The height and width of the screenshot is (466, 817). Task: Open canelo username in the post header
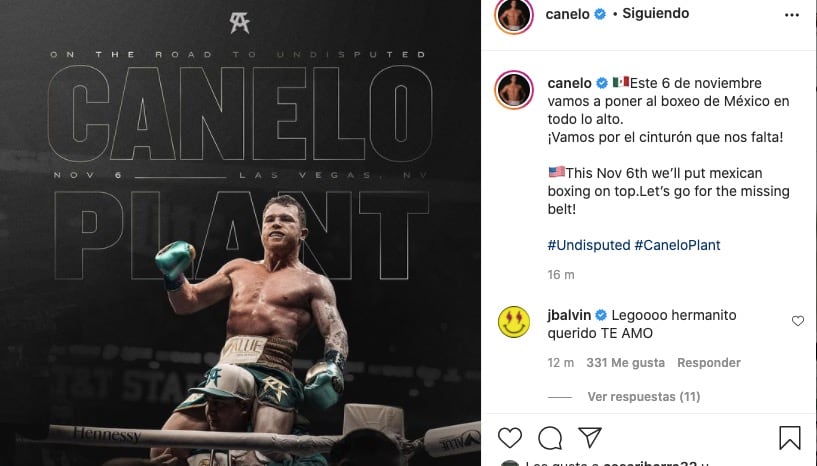[x=569, y=14]
